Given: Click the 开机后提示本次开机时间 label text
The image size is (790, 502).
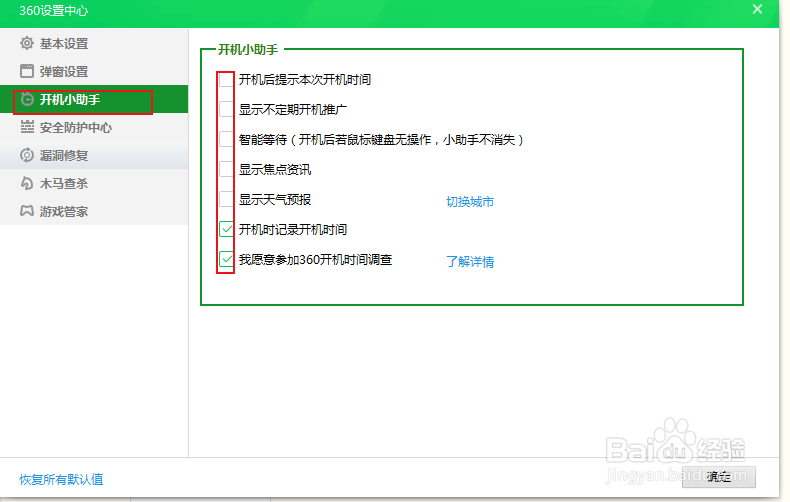Looking at the screenshot, I should [x=305, y=80].
